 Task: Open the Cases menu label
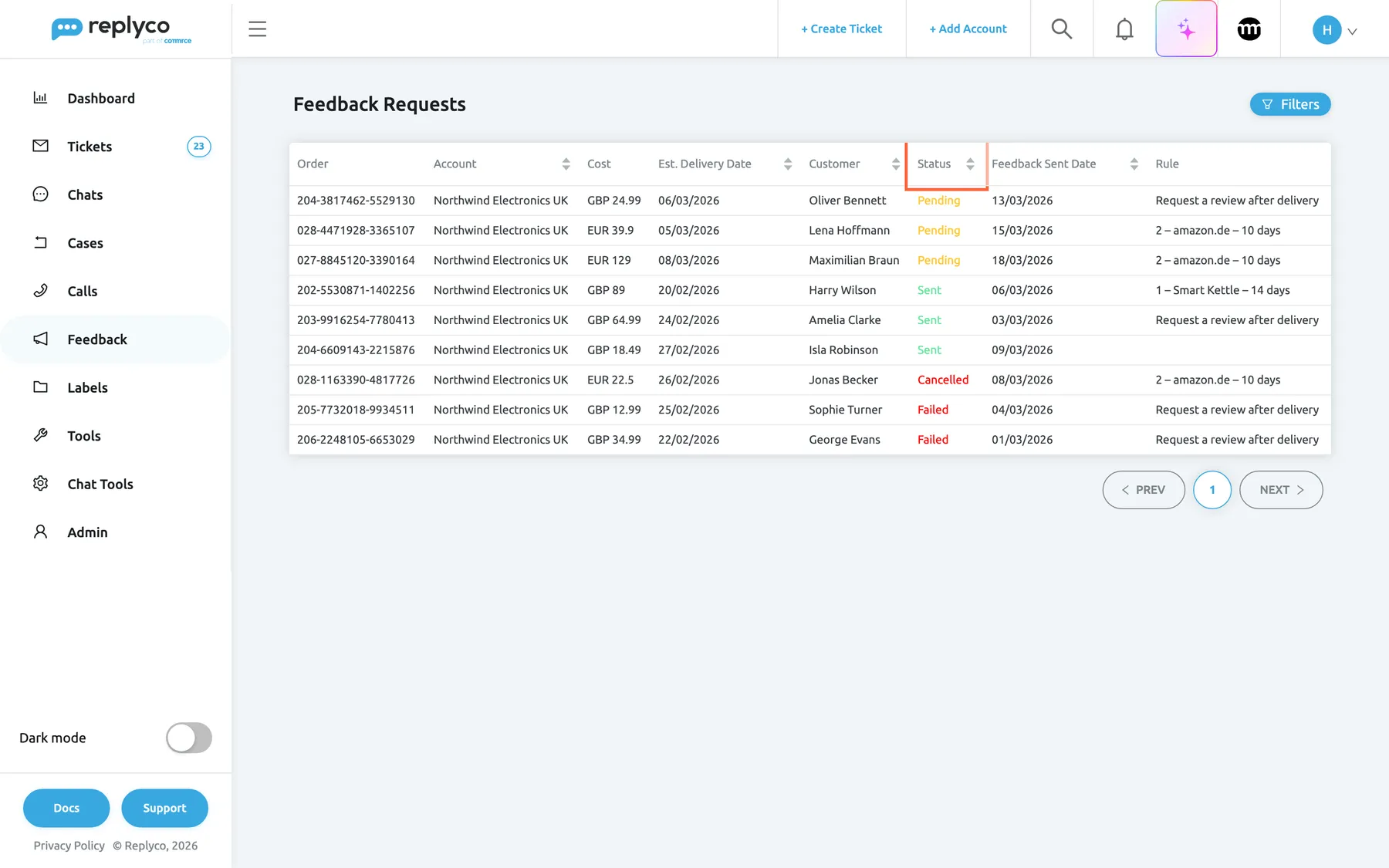coord(85,243)
